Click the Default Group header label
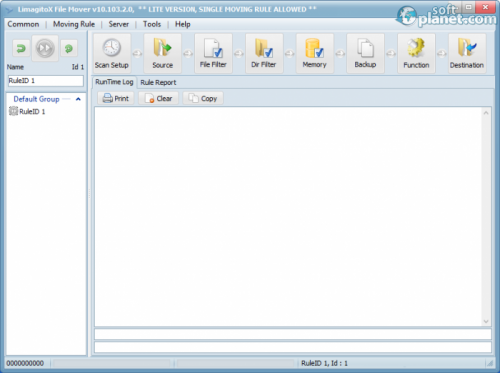 click(36, 99)
